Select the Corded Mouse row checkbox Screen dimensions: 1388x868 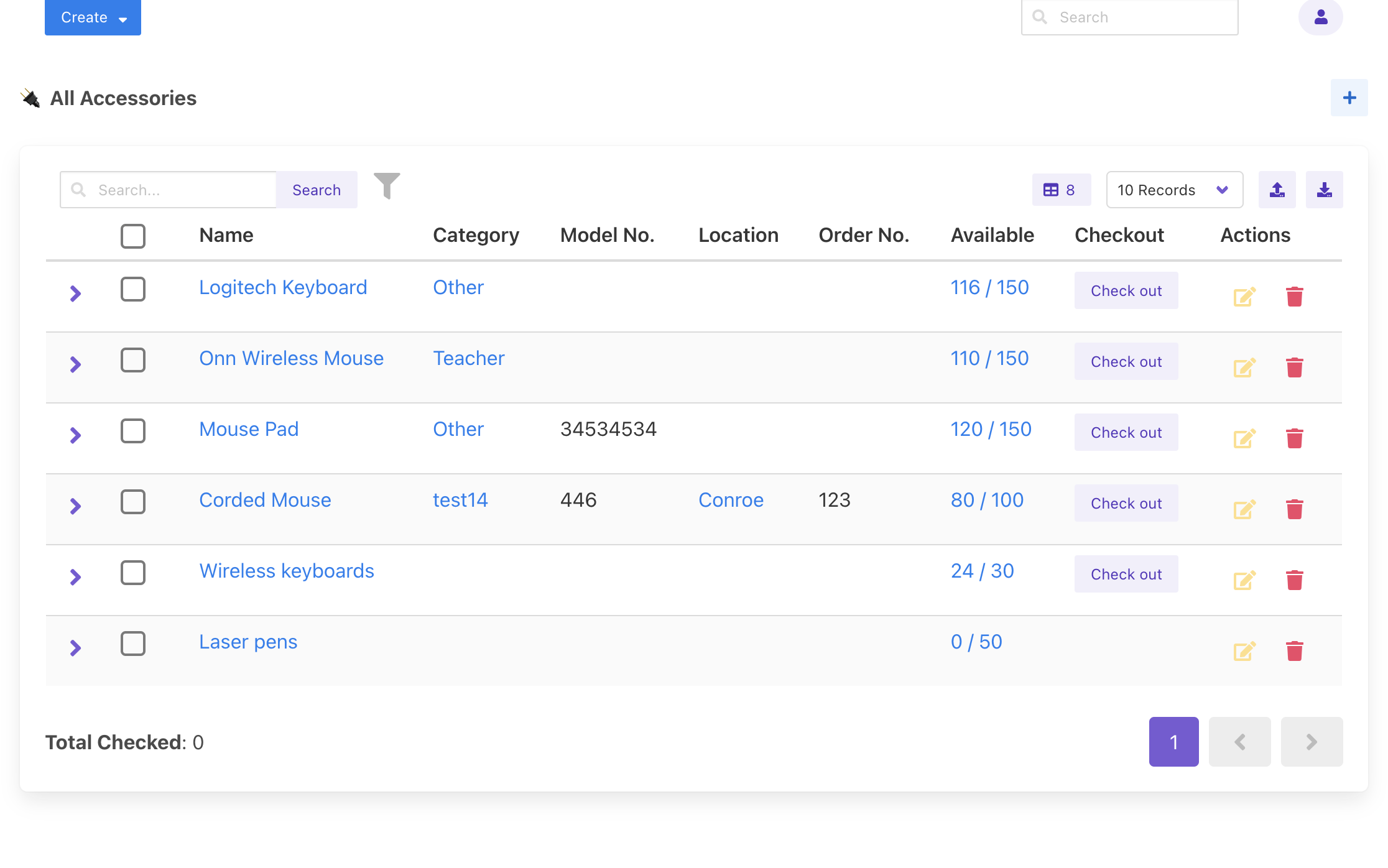pyautogui.click(x=133, y=502)
